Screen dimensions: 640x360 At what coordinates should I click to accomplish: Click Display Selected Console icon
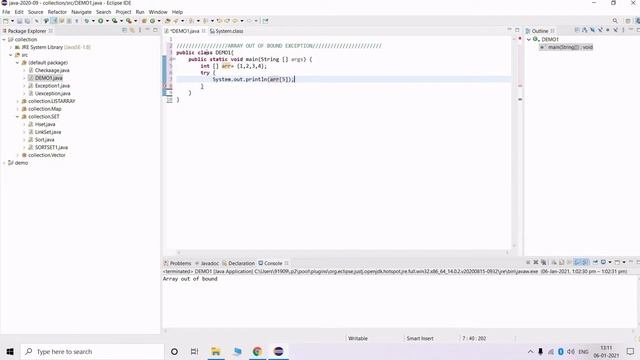pyautogui.click(x=603, y=262)
